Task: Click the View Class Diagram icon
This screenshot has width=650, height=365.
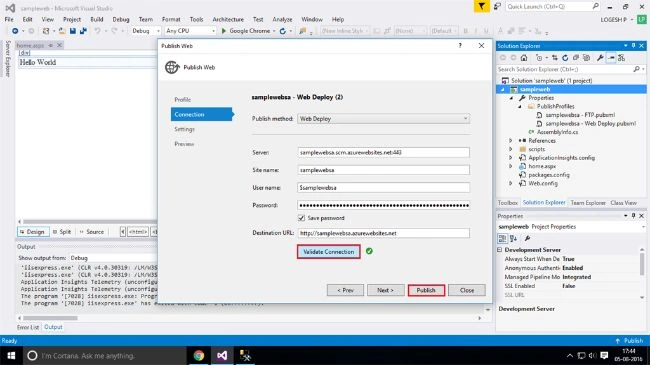Action: click(x=621, y=58)
